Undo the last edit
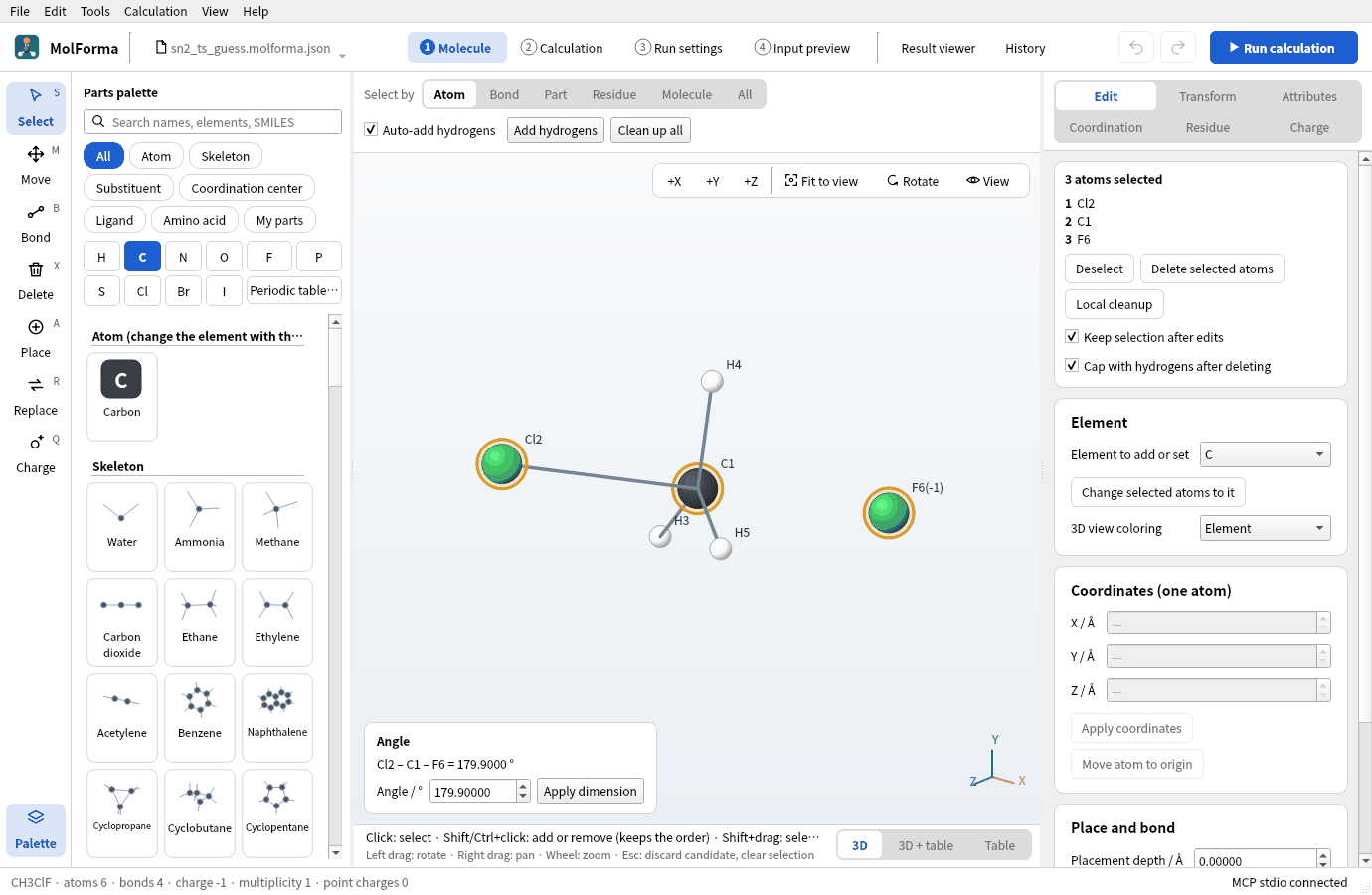Viewport: 1372px width, 895px height. pos(1136,48)
